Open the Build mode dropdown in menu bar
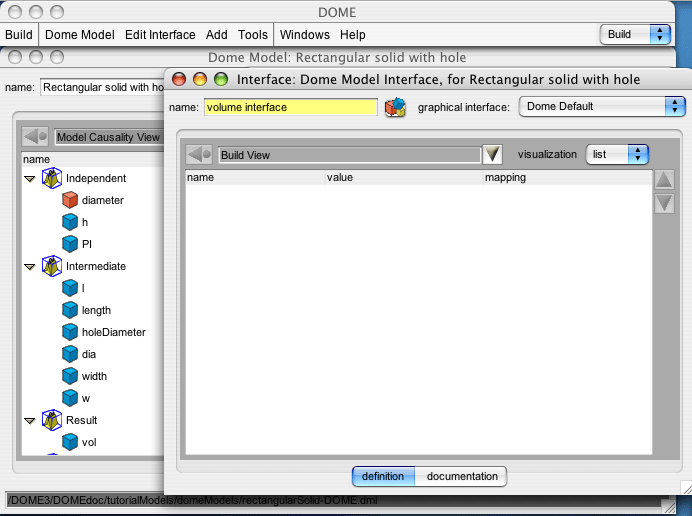The image size is (692, 516). tap(635, 34)
